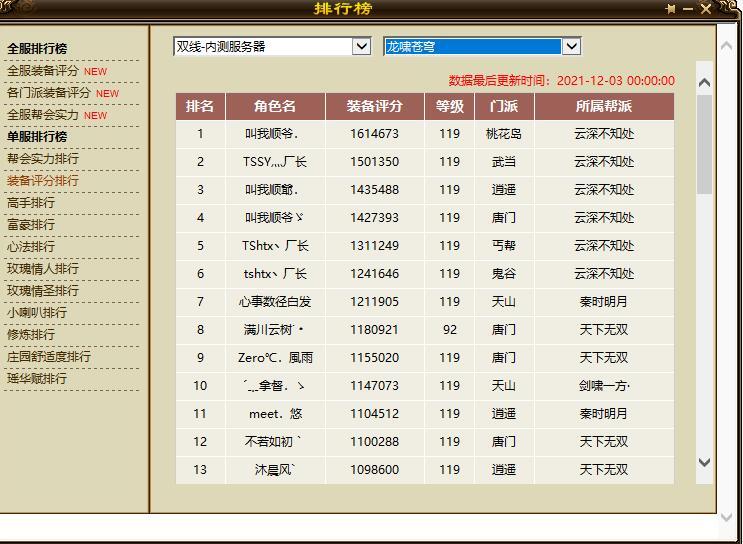Open 瑶华赋排行 list
The height and width of the screenshot is (544, 743).
(37, 379)
